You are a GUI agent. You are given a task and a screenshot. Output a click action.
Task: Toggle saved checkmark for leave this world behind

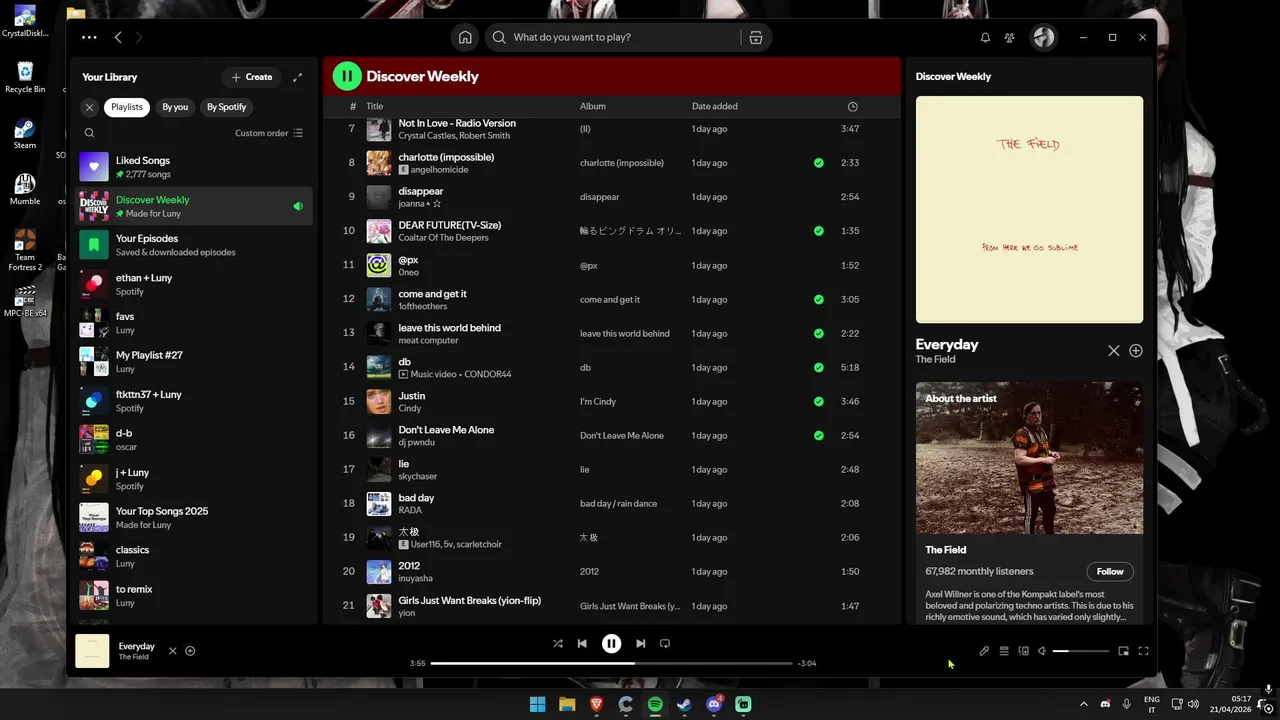[819, 333]
